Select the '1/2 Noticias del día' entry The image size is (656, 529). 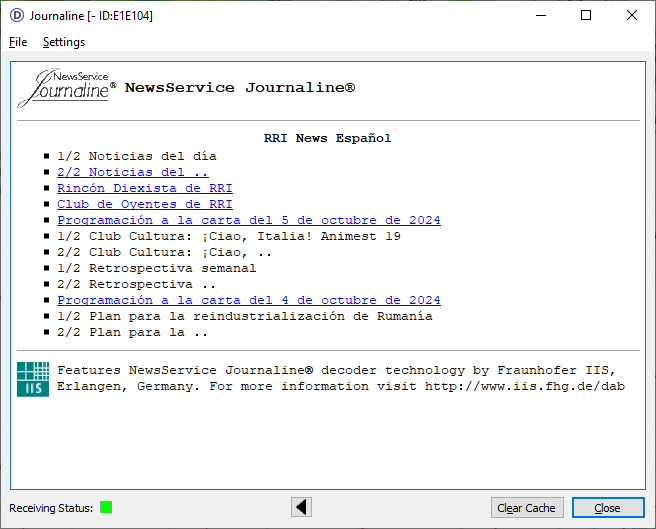click(136, 156)
